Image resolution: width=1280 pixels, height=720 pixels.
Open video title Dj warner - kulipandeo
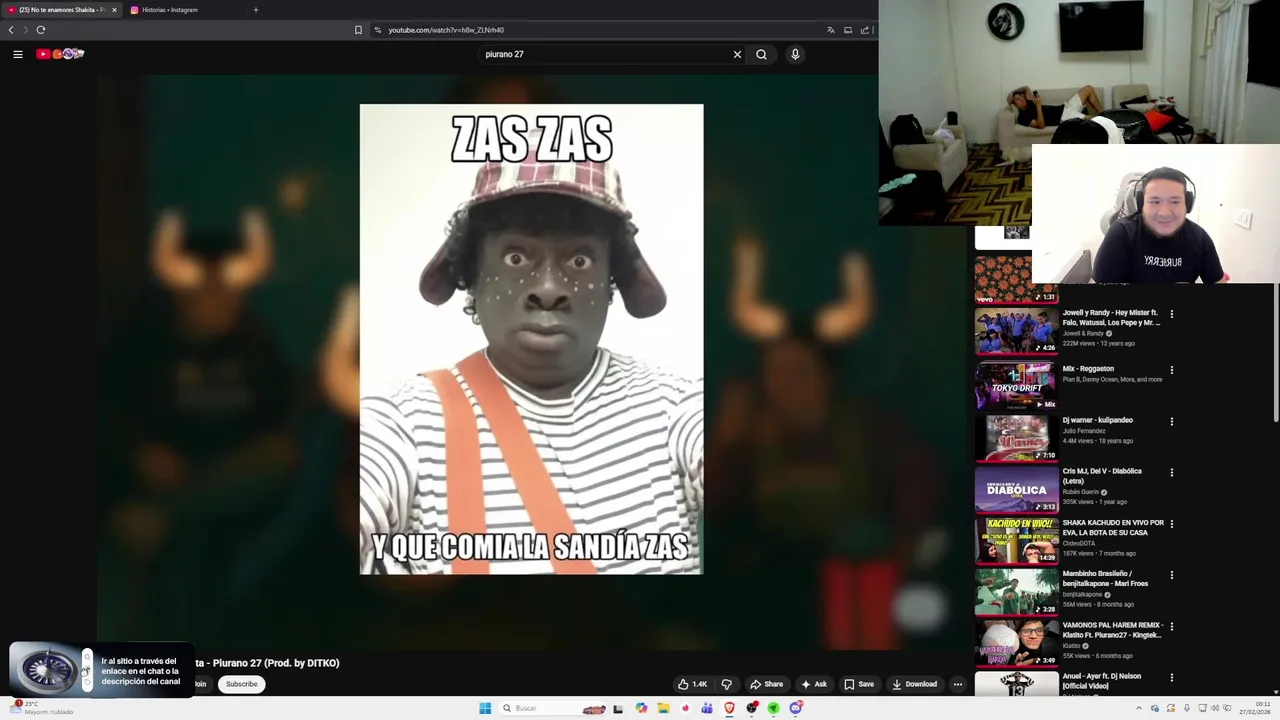pos(1097,420)
